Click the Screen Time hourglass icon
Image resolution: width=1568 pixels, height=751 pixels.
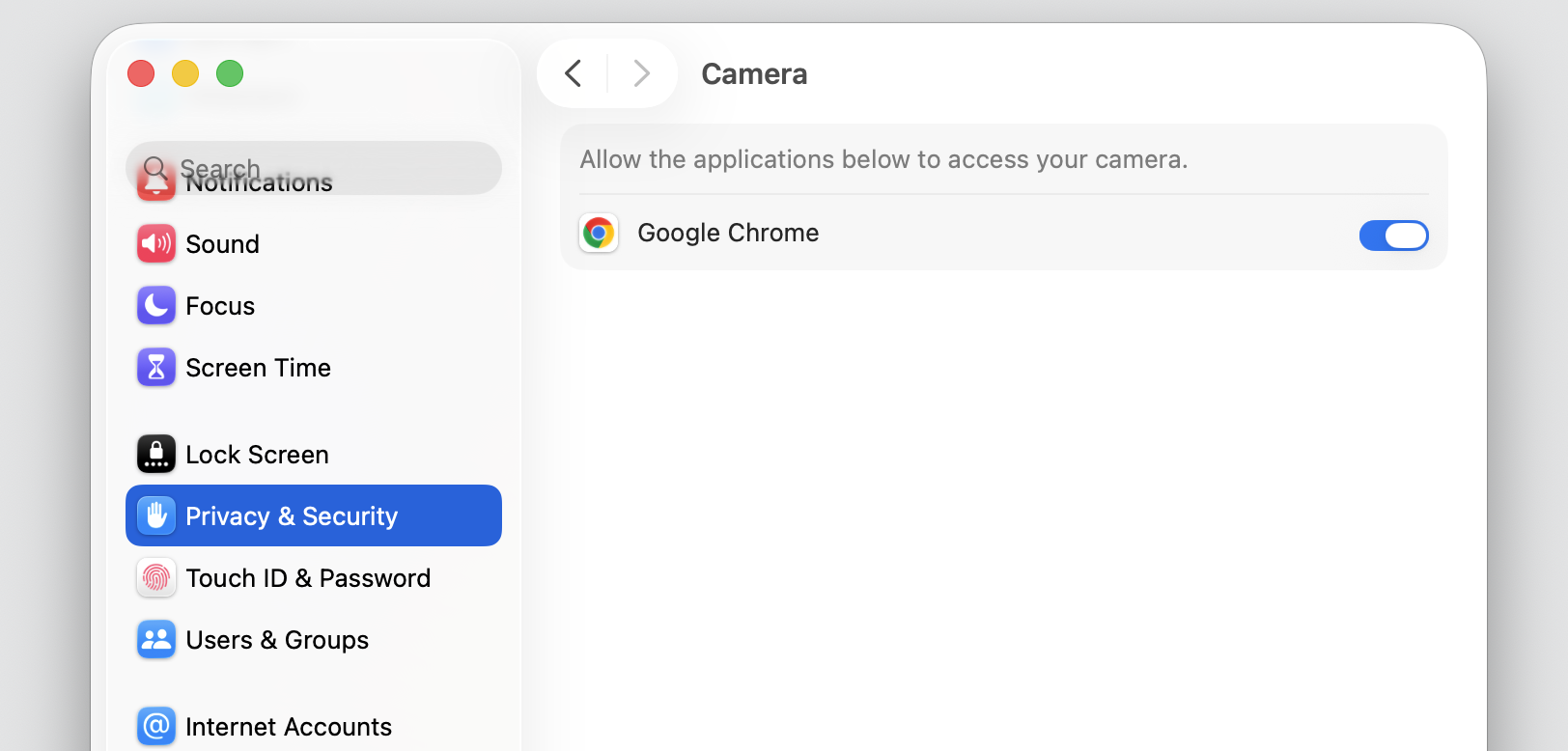pyautogui.click(x=156, y=368)
